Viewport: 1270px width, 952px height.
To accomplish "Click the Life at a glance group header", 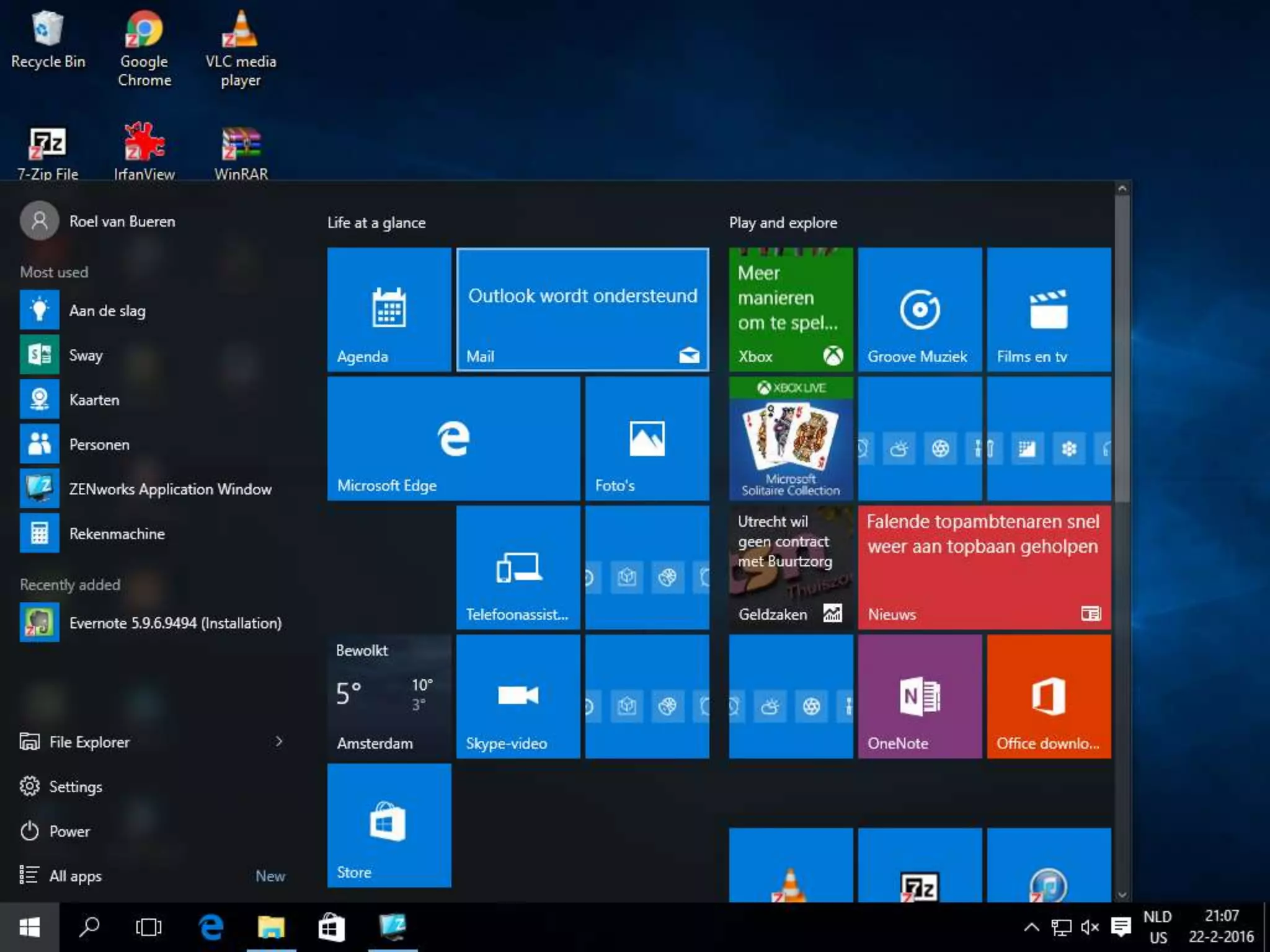I will click(x=376, y=223).
